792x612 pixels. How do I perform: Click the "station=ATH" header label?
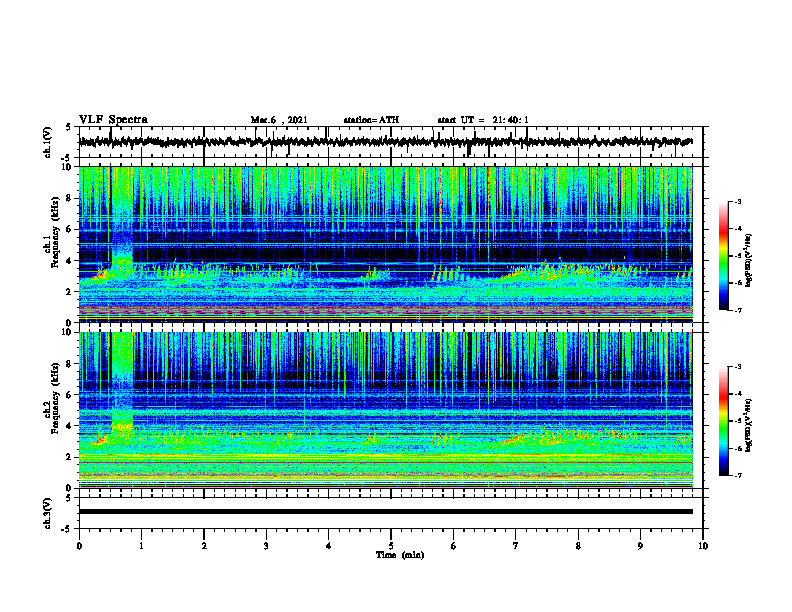pos(371,120)
